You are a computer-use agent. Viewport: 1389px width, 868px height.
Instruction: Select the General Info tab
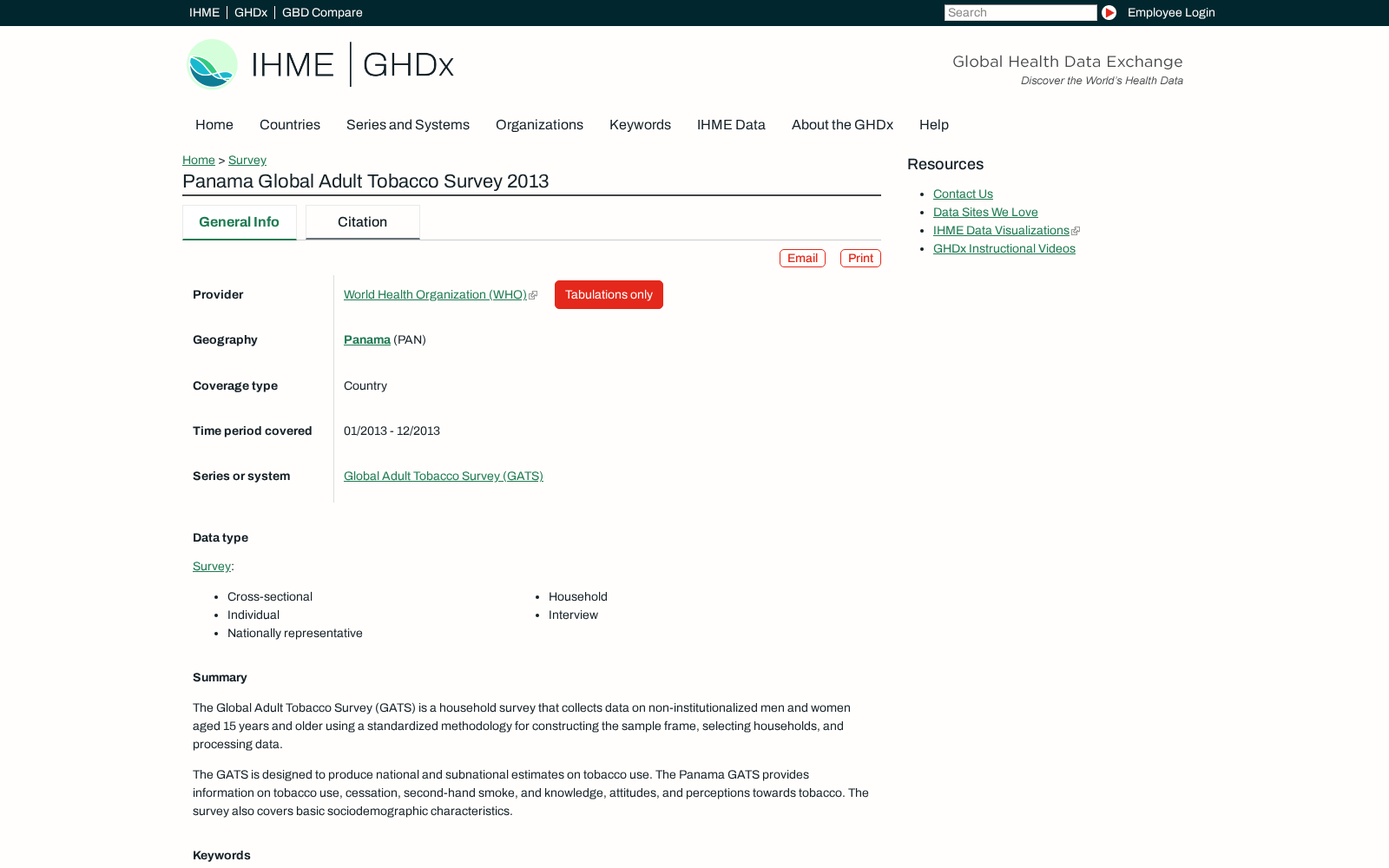[240, 222]
